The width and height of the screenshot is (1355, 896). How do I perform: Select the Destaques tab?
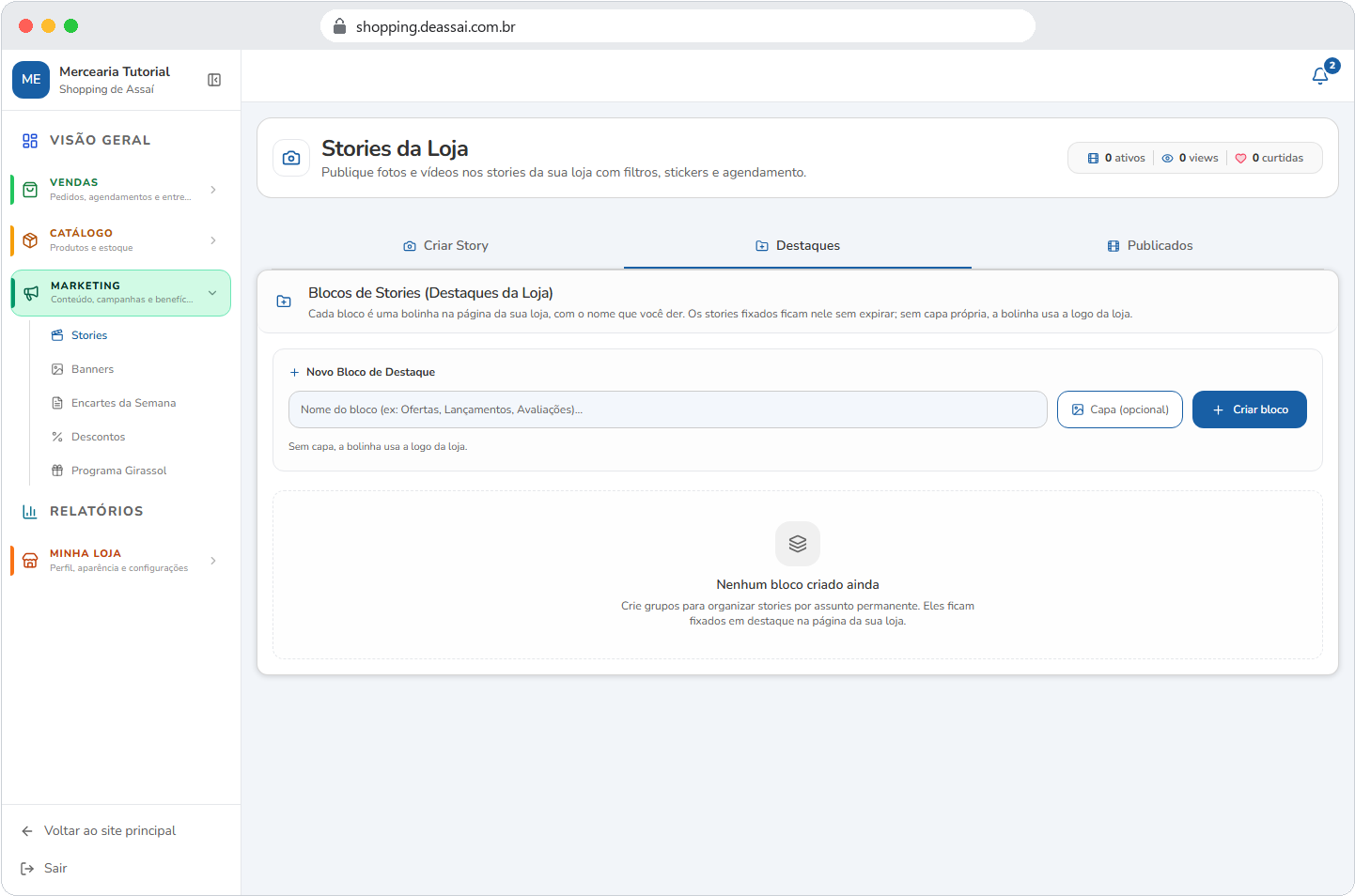(x=798, y=246)
